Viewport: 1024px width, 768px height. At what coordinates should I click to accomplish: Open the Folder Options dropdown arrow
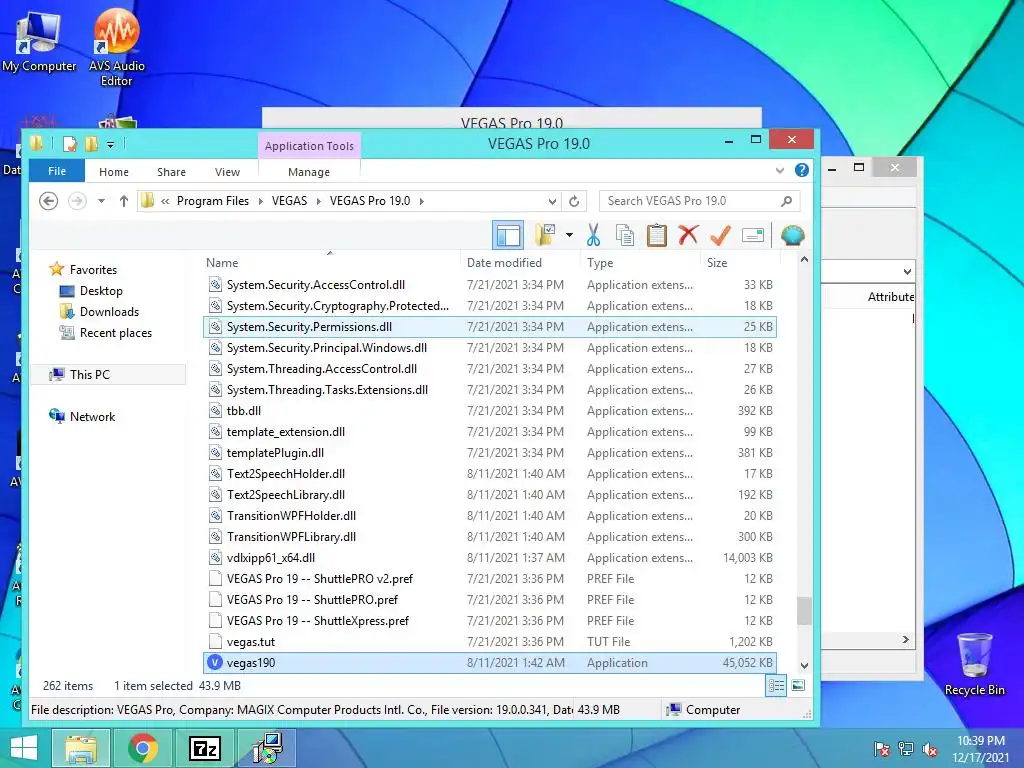(x=569, y=235)
